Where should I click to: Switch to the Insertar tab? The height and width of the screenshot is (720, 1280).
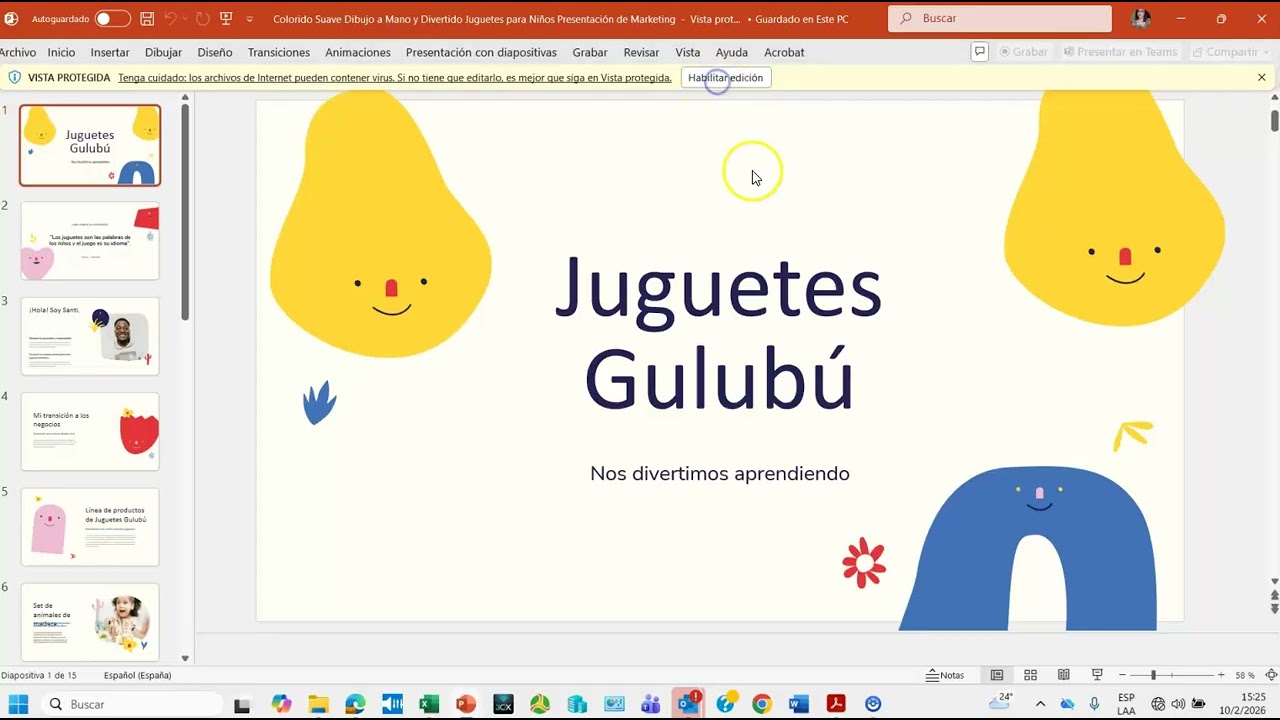click(x=110, y=52)
